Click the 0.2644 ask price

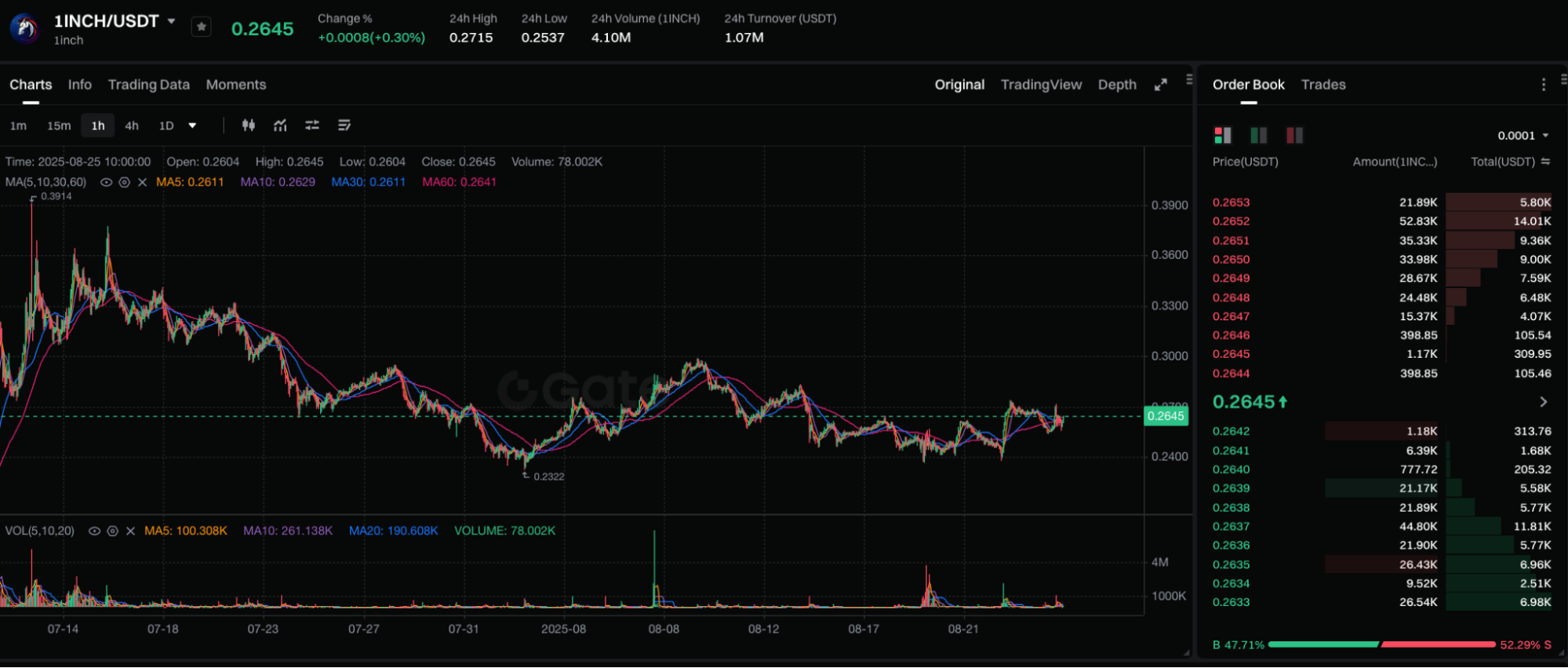[1231, 374]
